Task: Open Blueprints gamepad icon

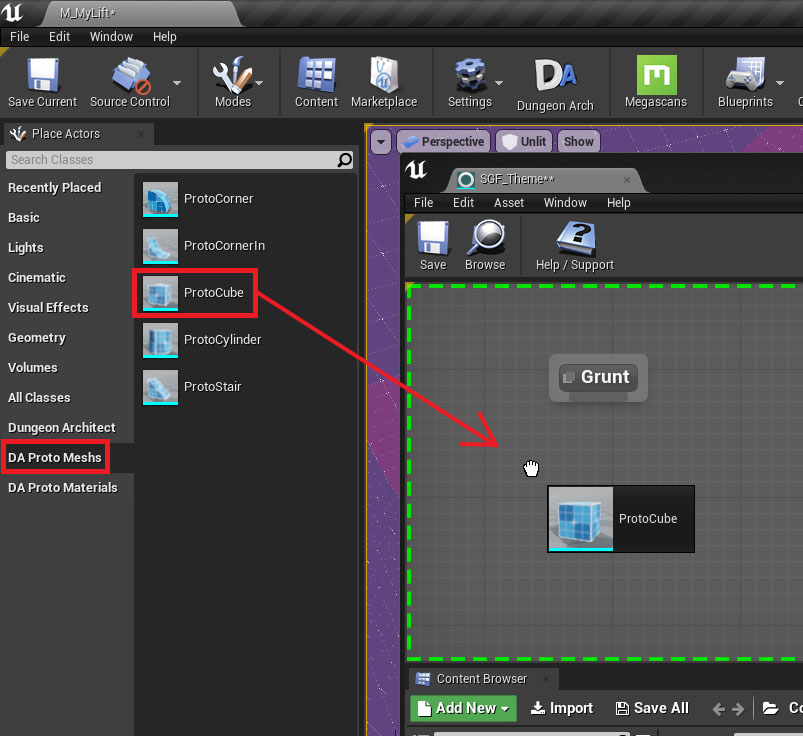Action: [x=745, y=75]
